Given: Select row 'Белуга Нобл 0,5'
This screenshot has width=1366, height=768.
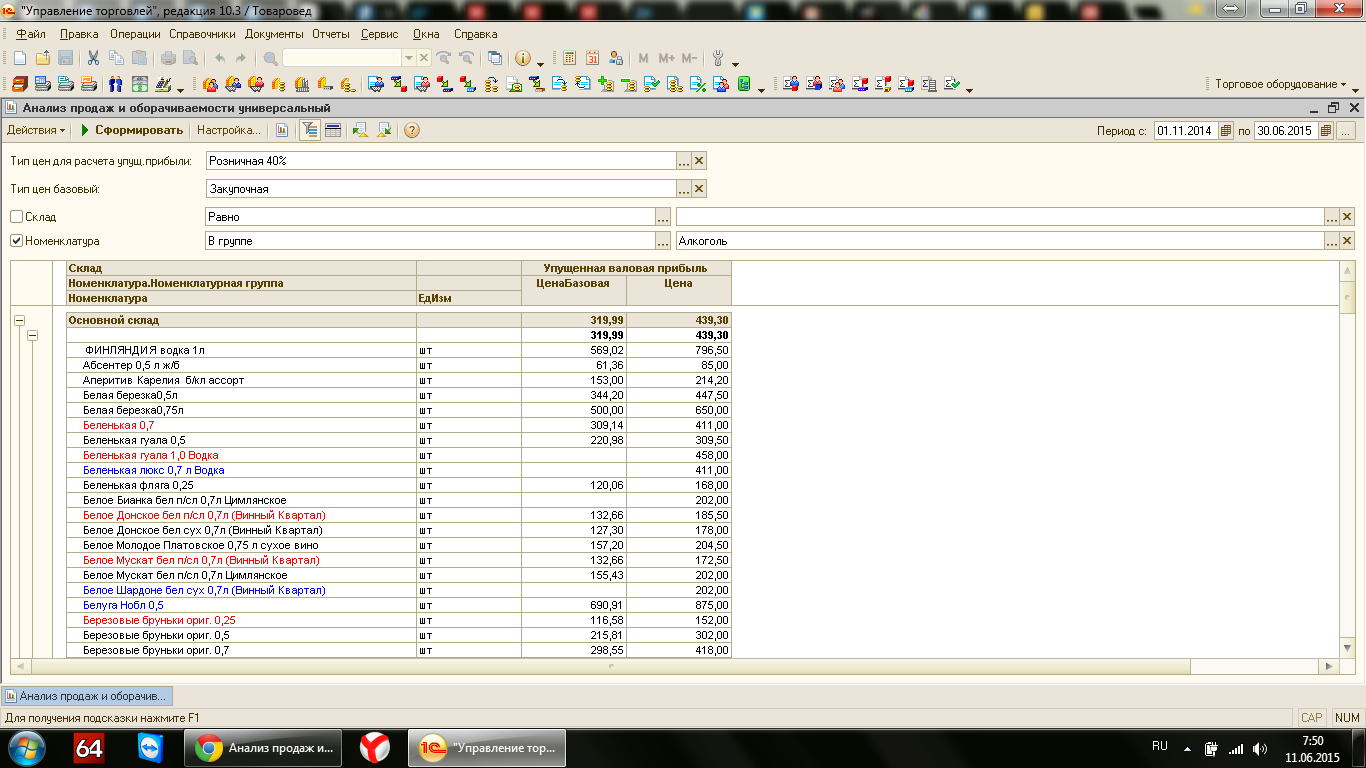Looking at the screenshot, I should tap(400, 605).
